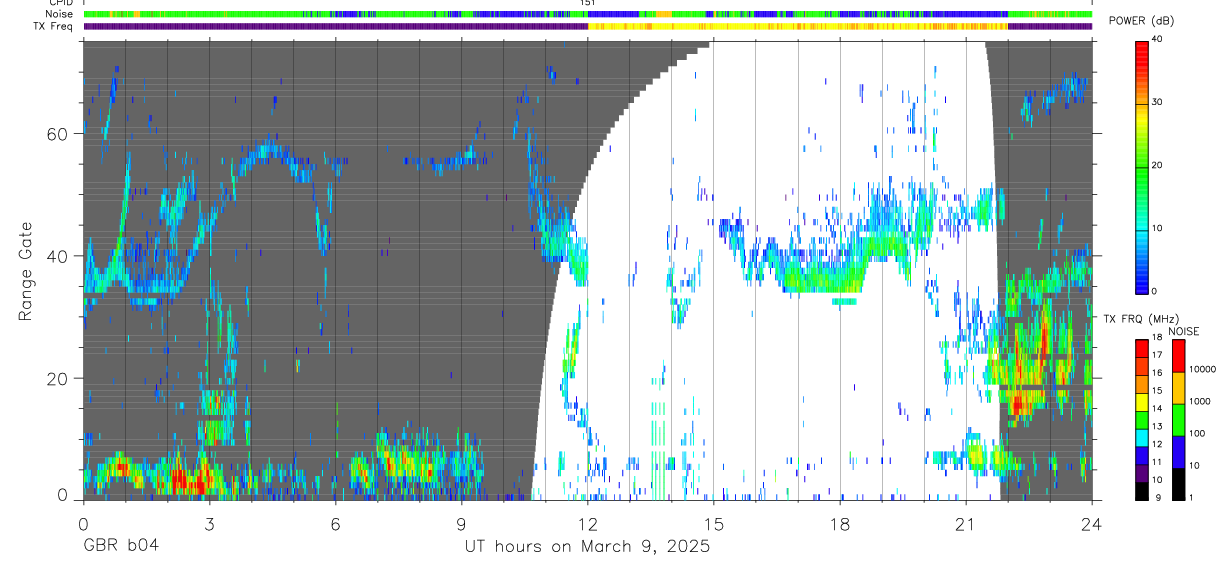The height and width of the screenshot is (567, 1228).
Task: Click the cyan segment of the TX FRQ colorbar
Action: point(1141,438)
